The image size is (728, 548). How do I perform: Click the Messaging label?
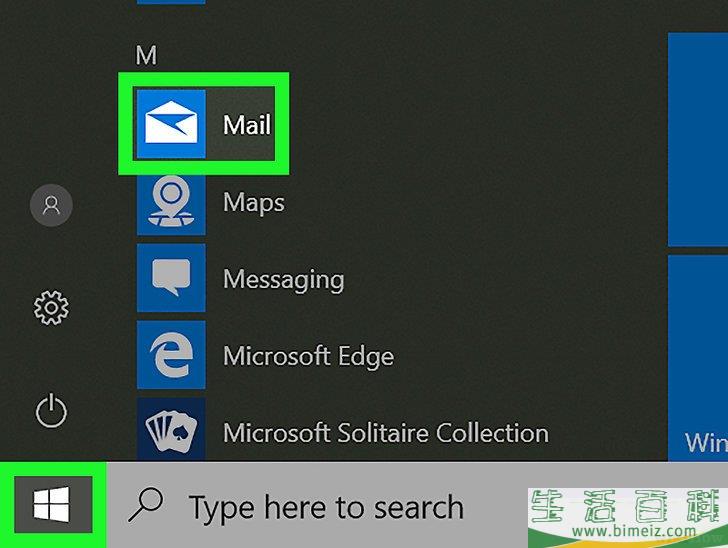pos(284,280)
